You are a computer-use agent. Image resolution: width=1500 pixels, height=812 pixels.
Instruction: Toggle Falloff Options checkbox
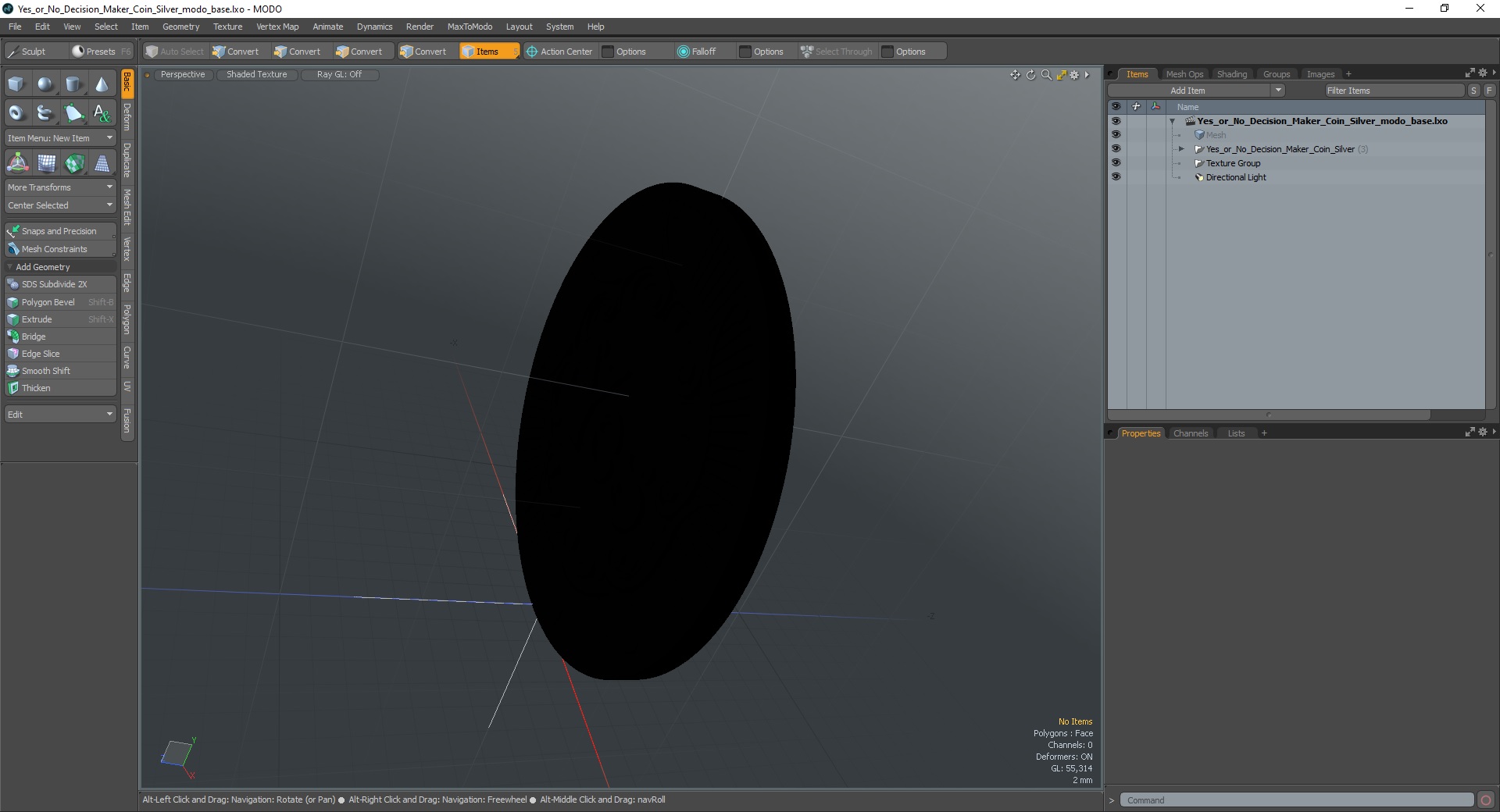[745, 52]
